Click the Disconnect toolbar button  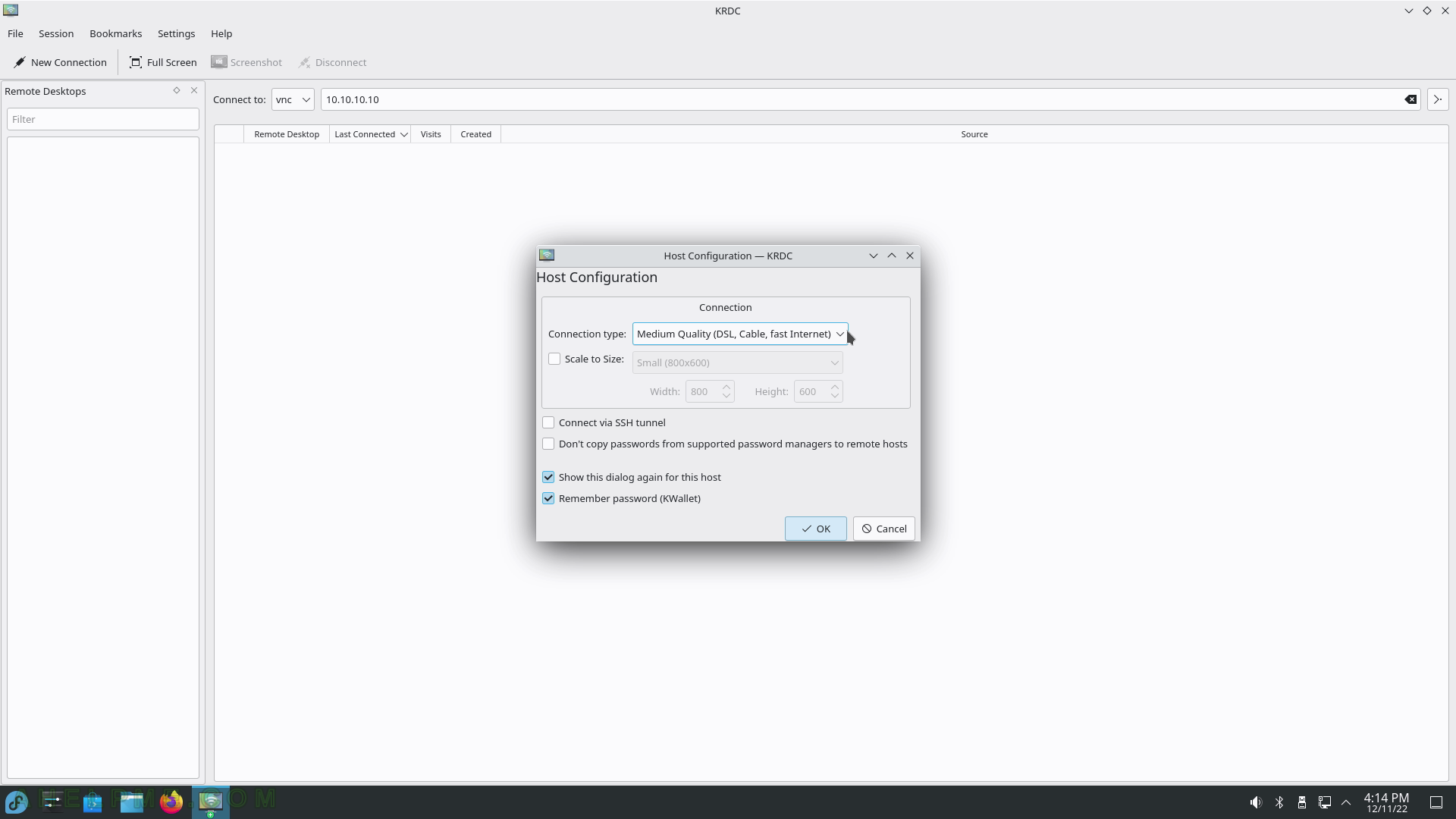(333, 62)
